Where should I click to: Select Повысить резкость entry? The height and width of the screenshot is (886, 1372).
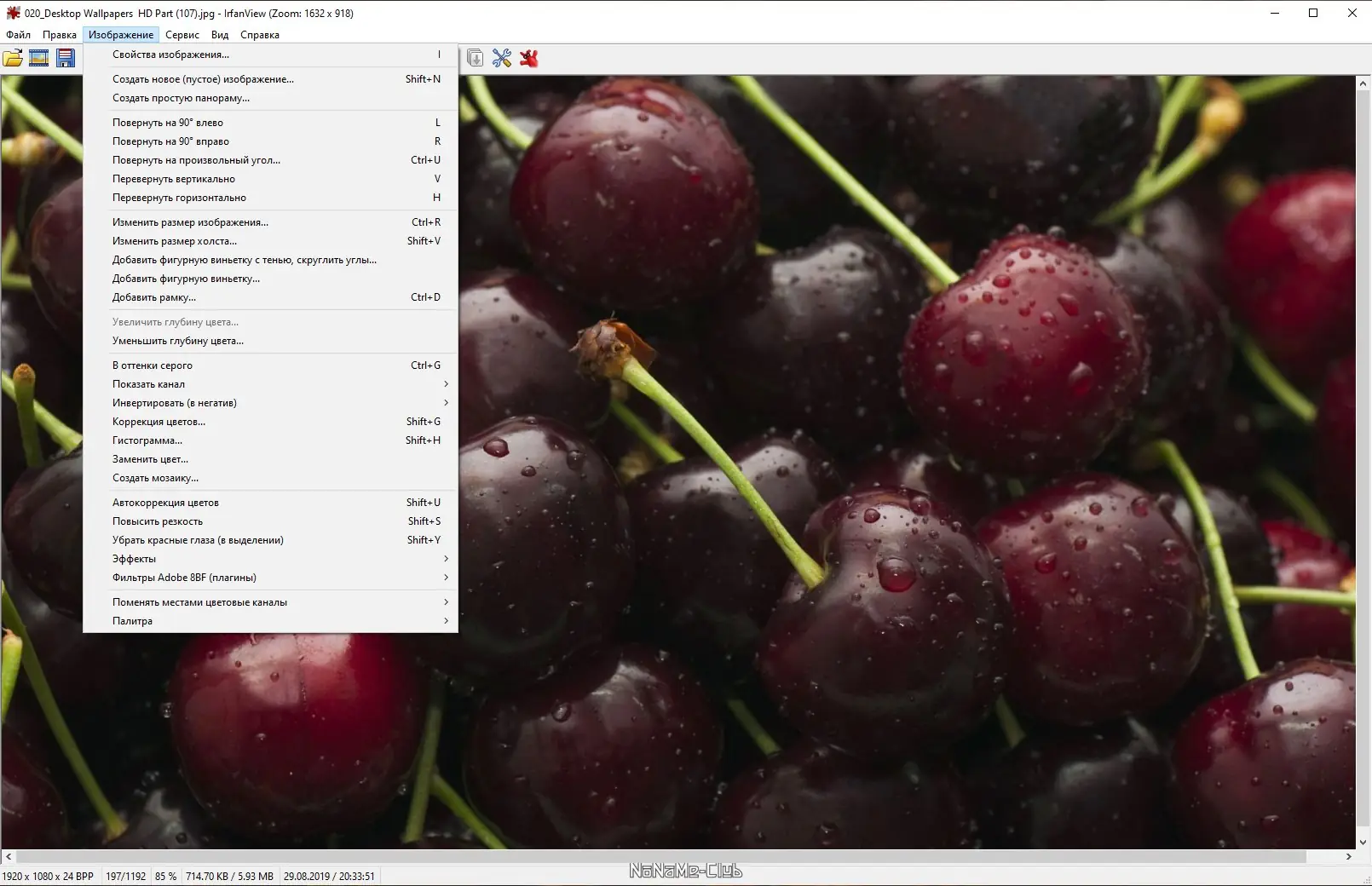pyautogui.click(x=270, y=521)
